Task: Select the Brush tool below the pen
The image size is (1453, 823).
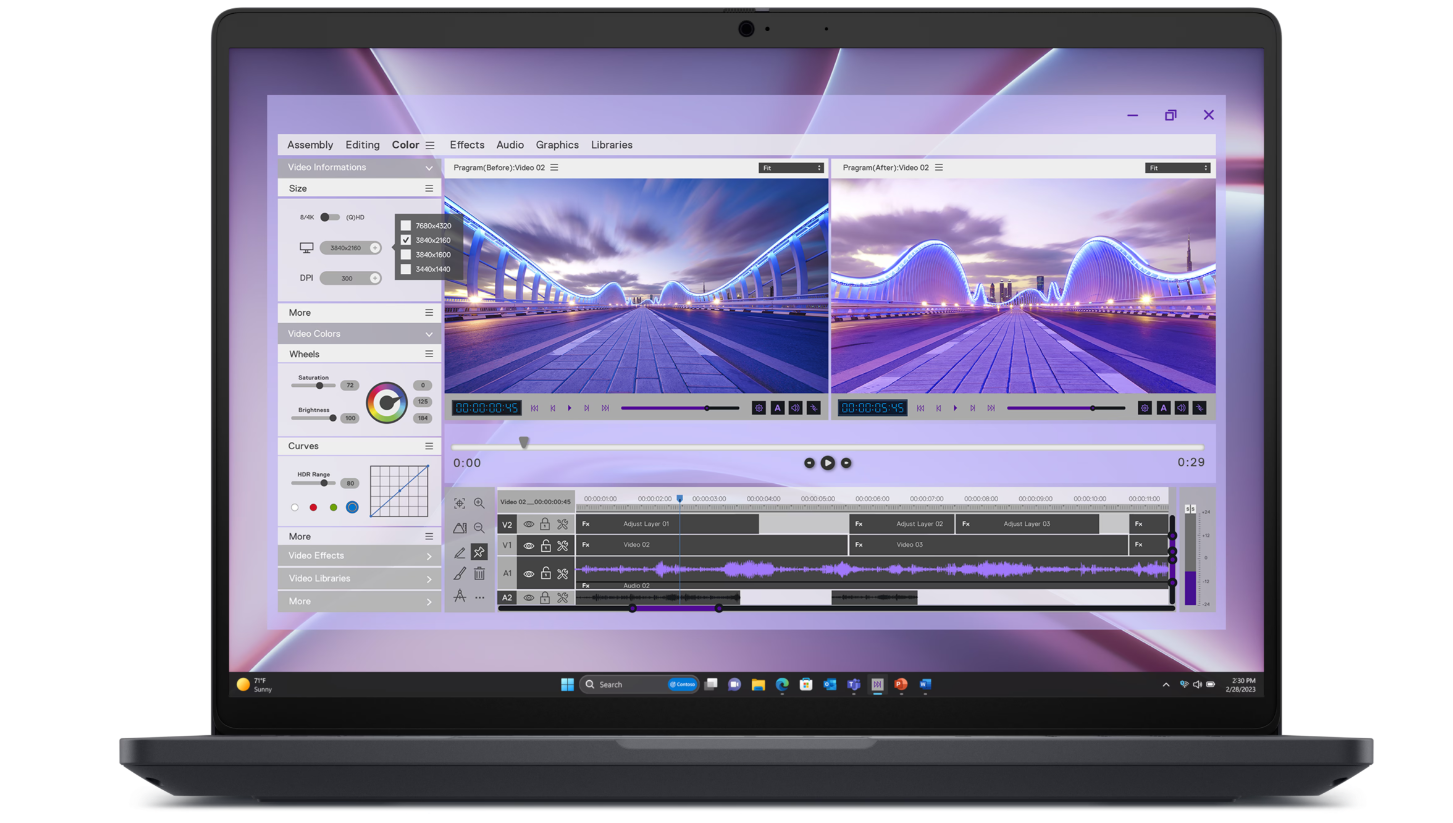Action: (458, 573)
